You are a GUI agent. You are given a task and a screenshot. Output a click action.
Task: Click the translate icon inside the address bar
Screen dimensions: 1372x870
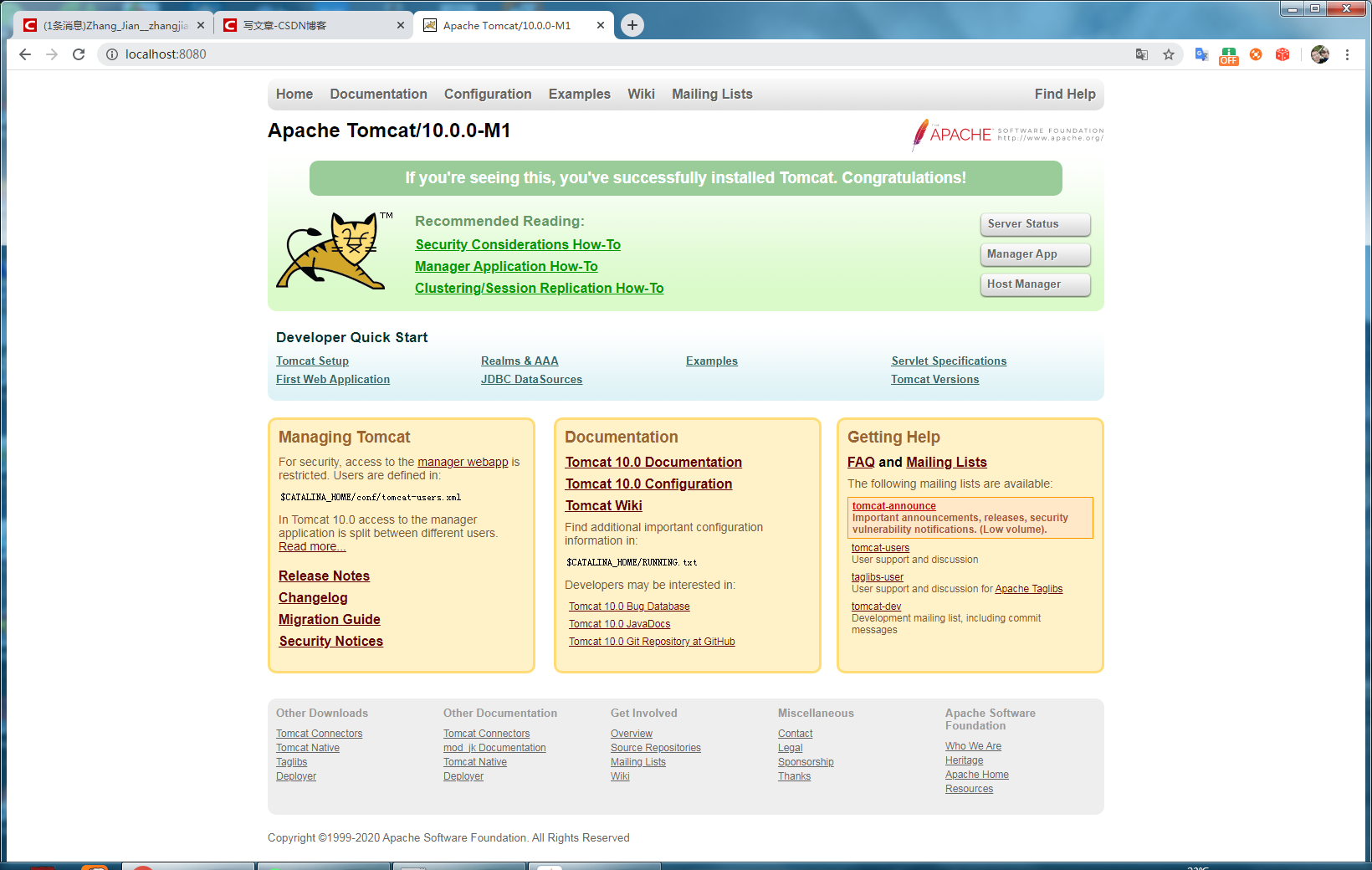(x=1141, y=54)
